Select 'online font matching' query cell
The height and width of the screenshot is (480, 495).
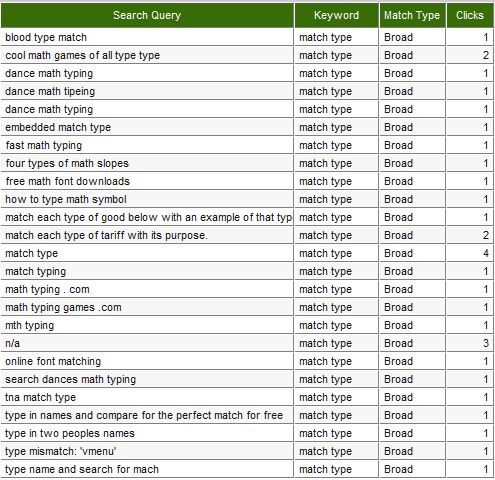click(x=147, y=361)
